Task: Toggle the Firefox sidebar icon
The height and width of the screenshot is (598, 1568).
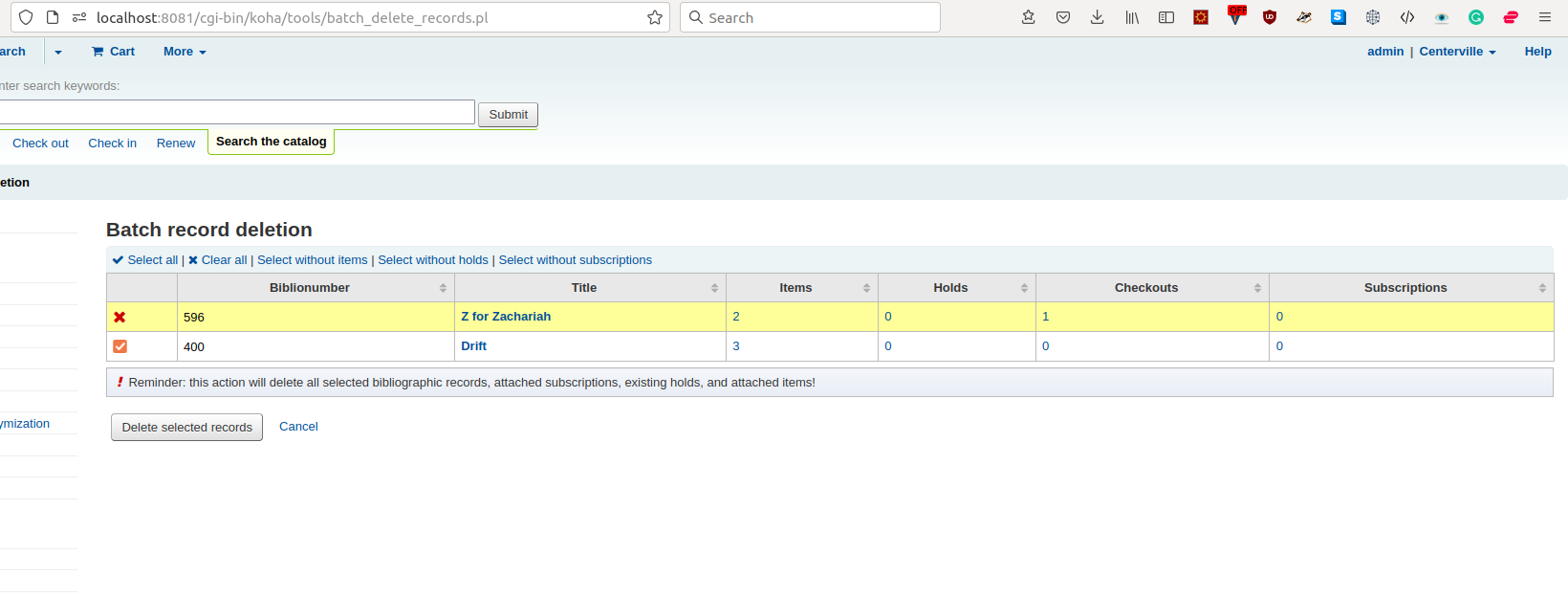Action: [1165, 17]
